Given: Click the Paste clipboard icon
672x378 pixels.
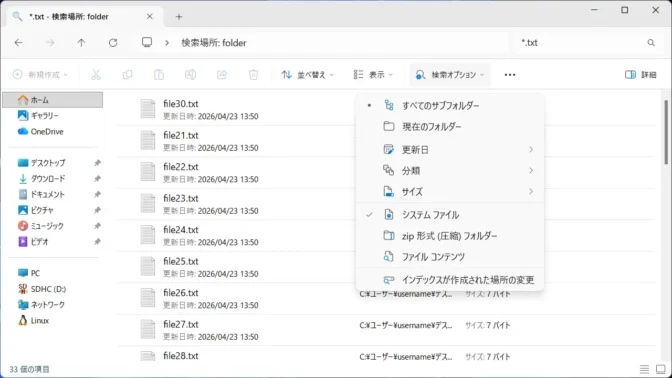Looking at the screenshot, I should [159, 75].
